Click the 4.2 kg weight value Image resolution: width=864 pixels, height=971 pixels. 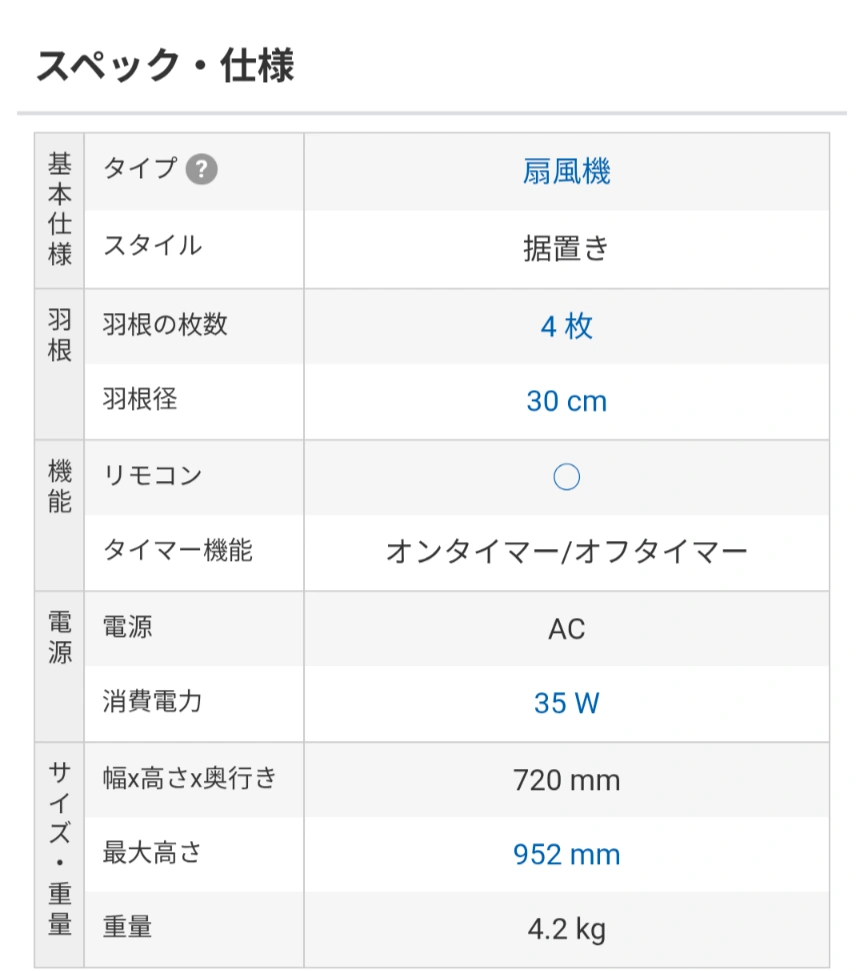point(566,930)
